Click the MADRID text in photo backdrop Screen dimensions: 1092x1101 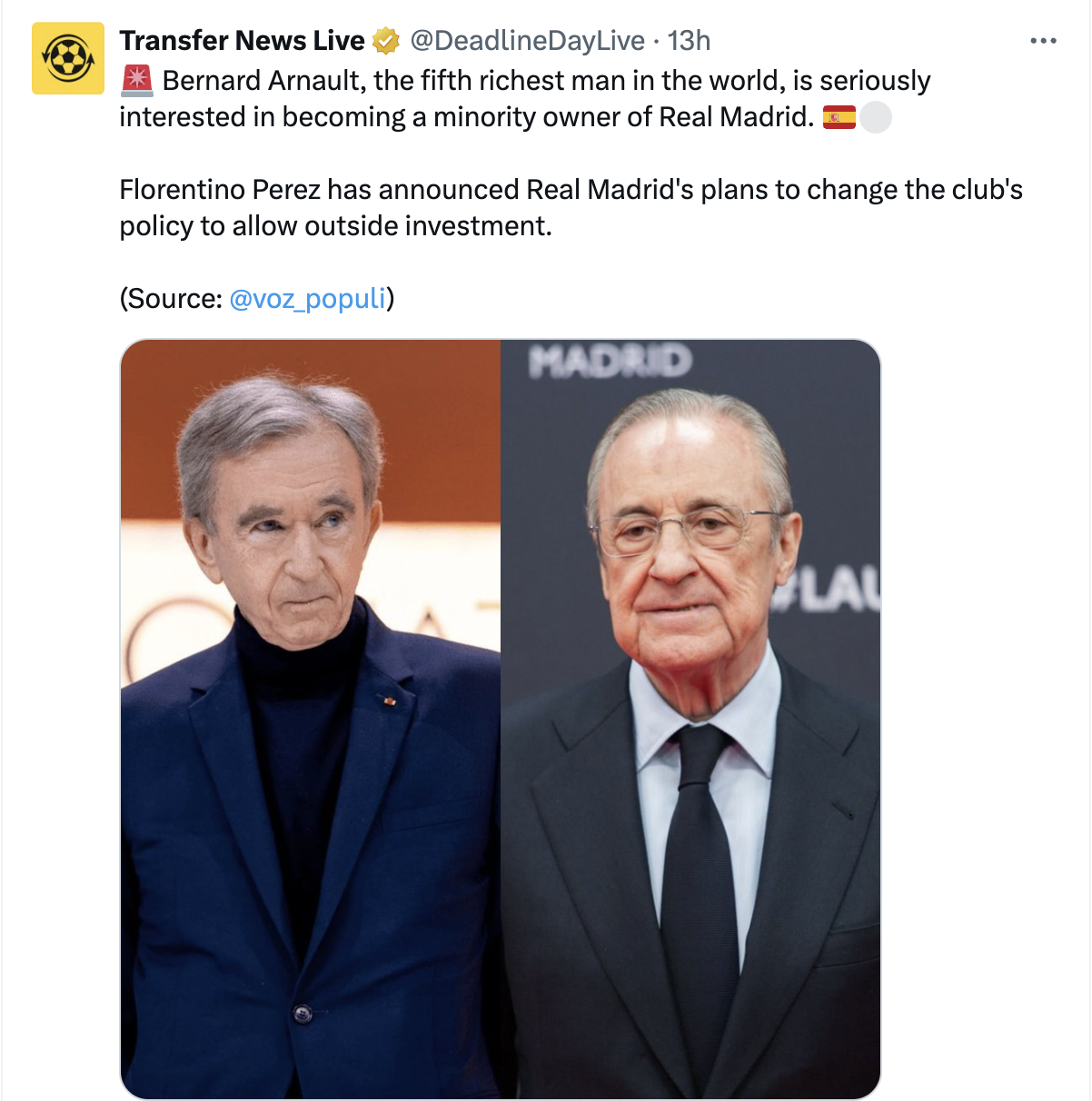pyautogui.click(x=611, y=361)
